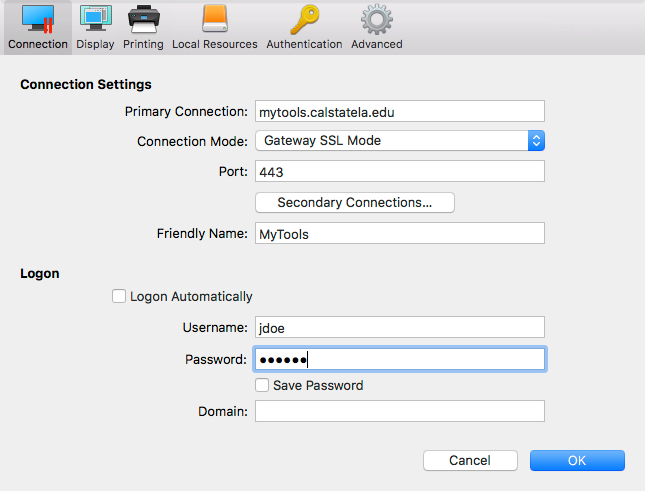Open the Authentication key icon
Viewport: 645px width, 491px height.
pos(304,19)
